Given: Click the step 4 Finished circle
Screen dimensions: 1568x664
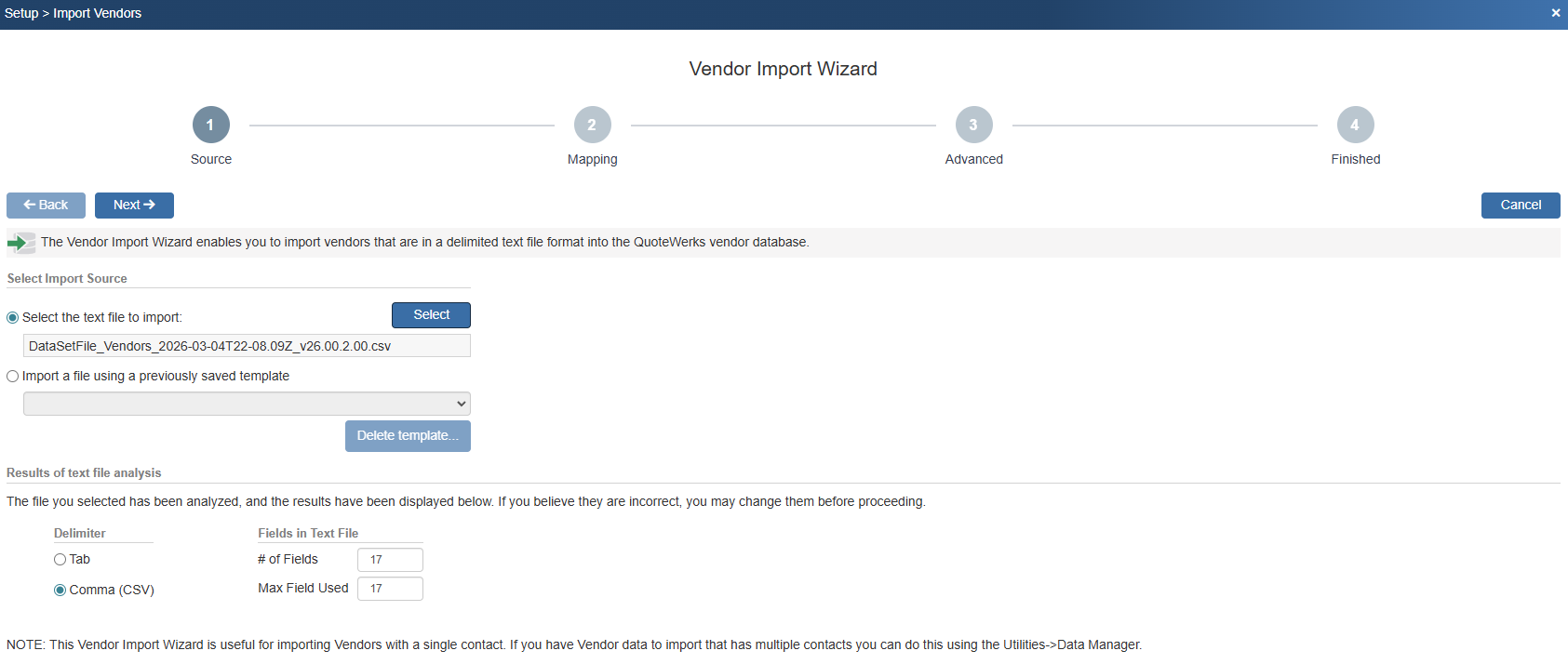Looking at the screenshot, I should click(1355, 125).
